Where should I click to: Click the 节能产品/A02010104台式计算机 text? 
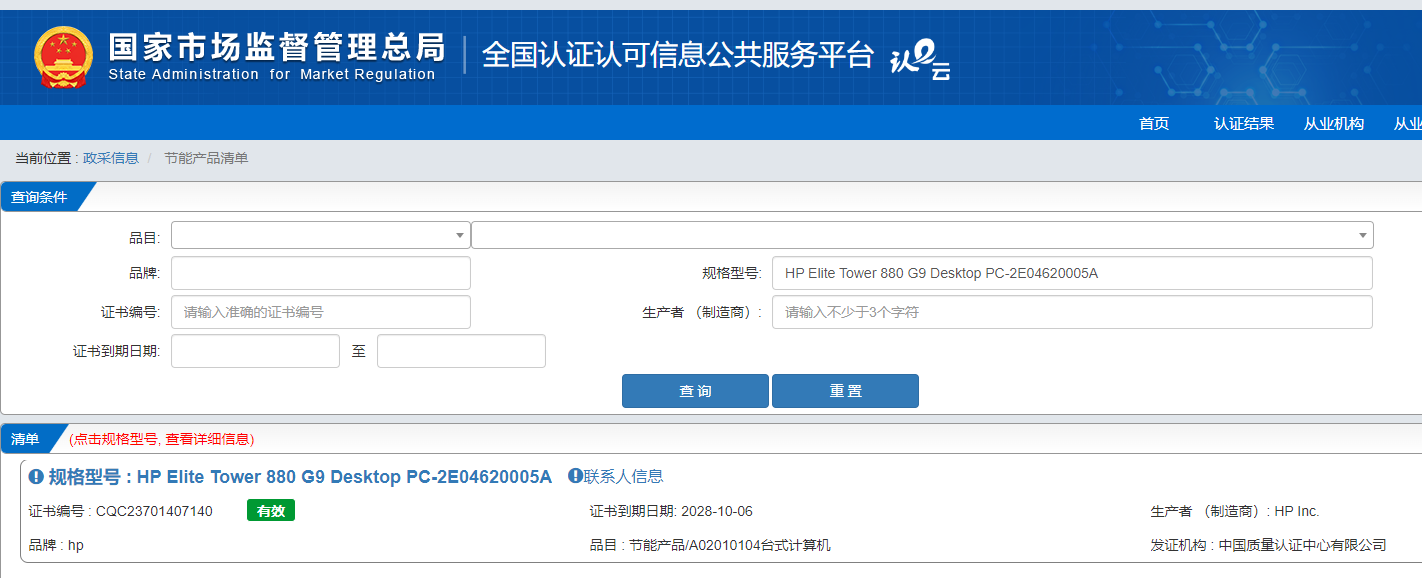pyautogui.click(x=729, y=545)
